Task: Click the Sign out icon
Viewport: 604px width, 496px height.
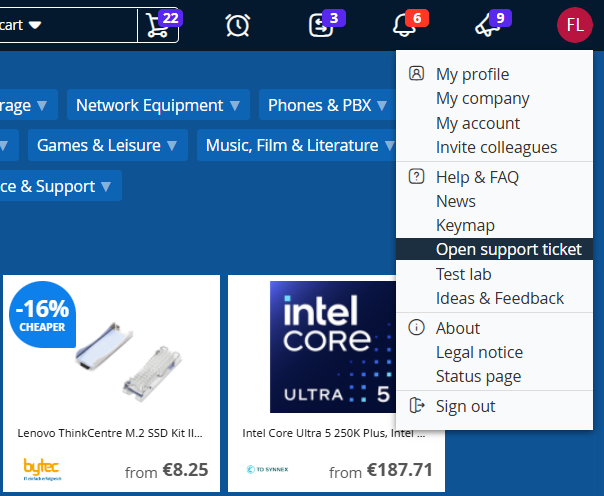Action: coord(417,406)
